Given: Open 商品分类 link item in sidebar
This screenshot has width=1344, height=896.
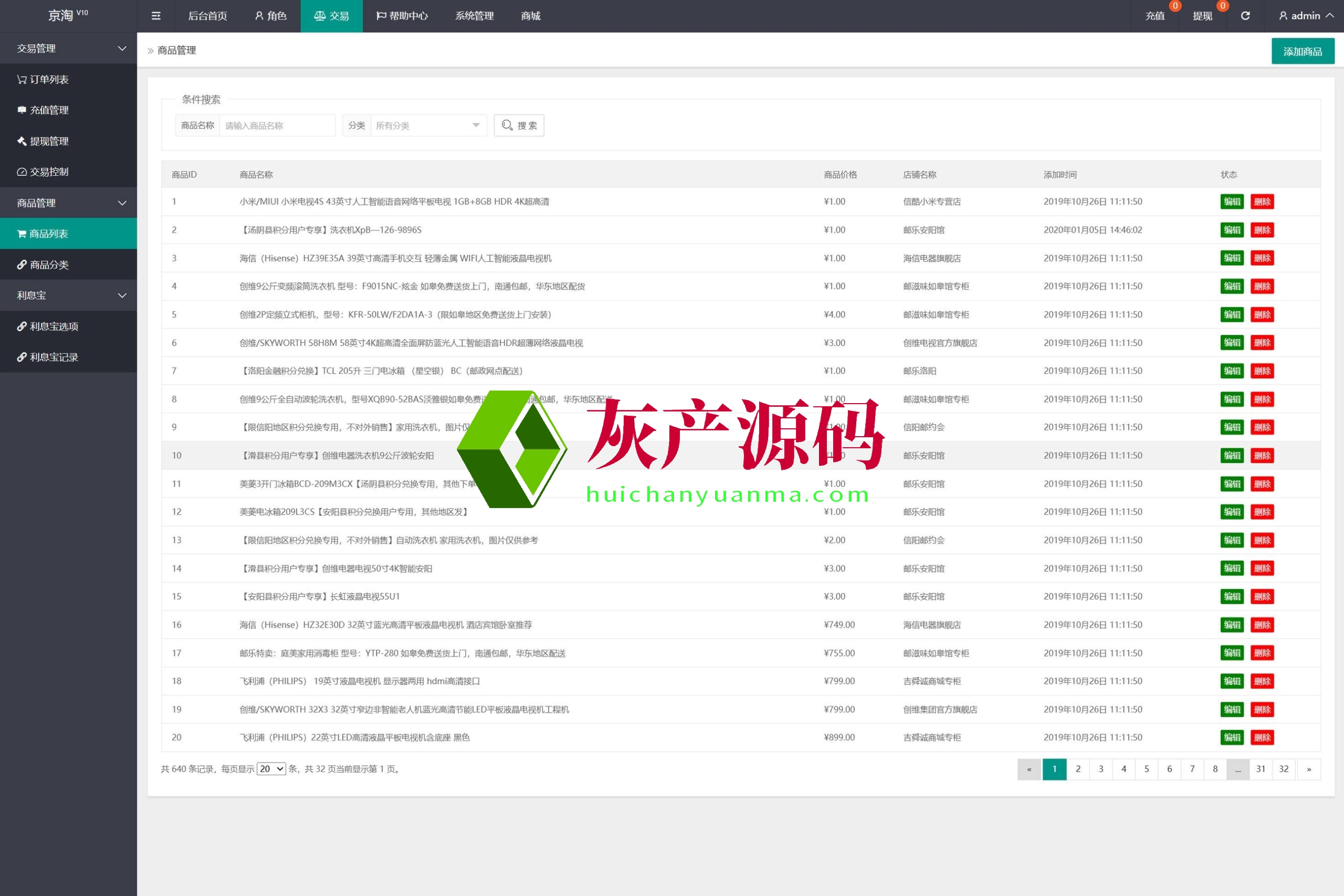Looking at the screenshot, I should click(49, 265).
